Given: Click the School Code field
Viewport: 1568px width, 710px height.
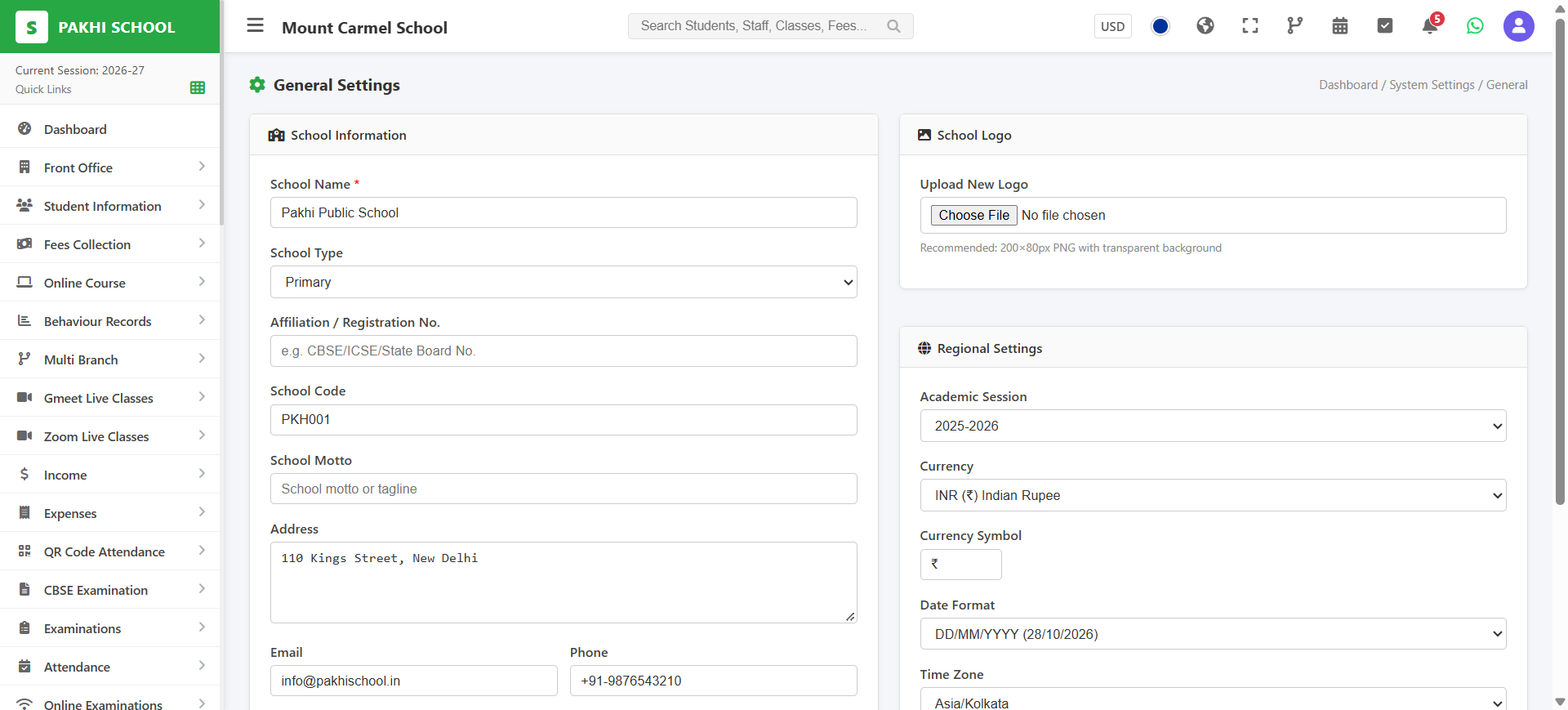Looking at the screenshot, I should pos(563,419).
